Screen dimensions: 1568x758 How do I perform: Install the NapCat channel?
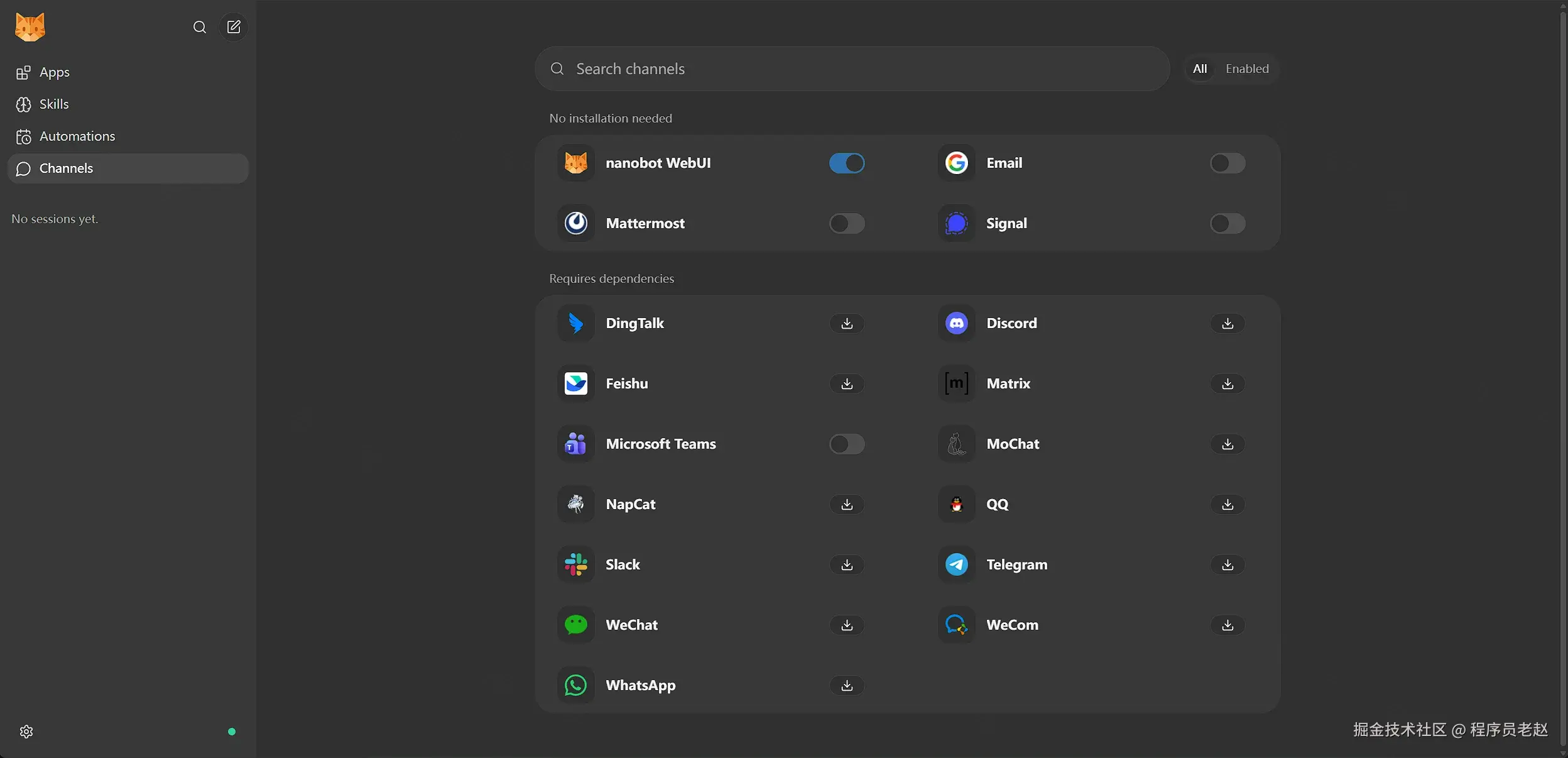click(847, 504)
